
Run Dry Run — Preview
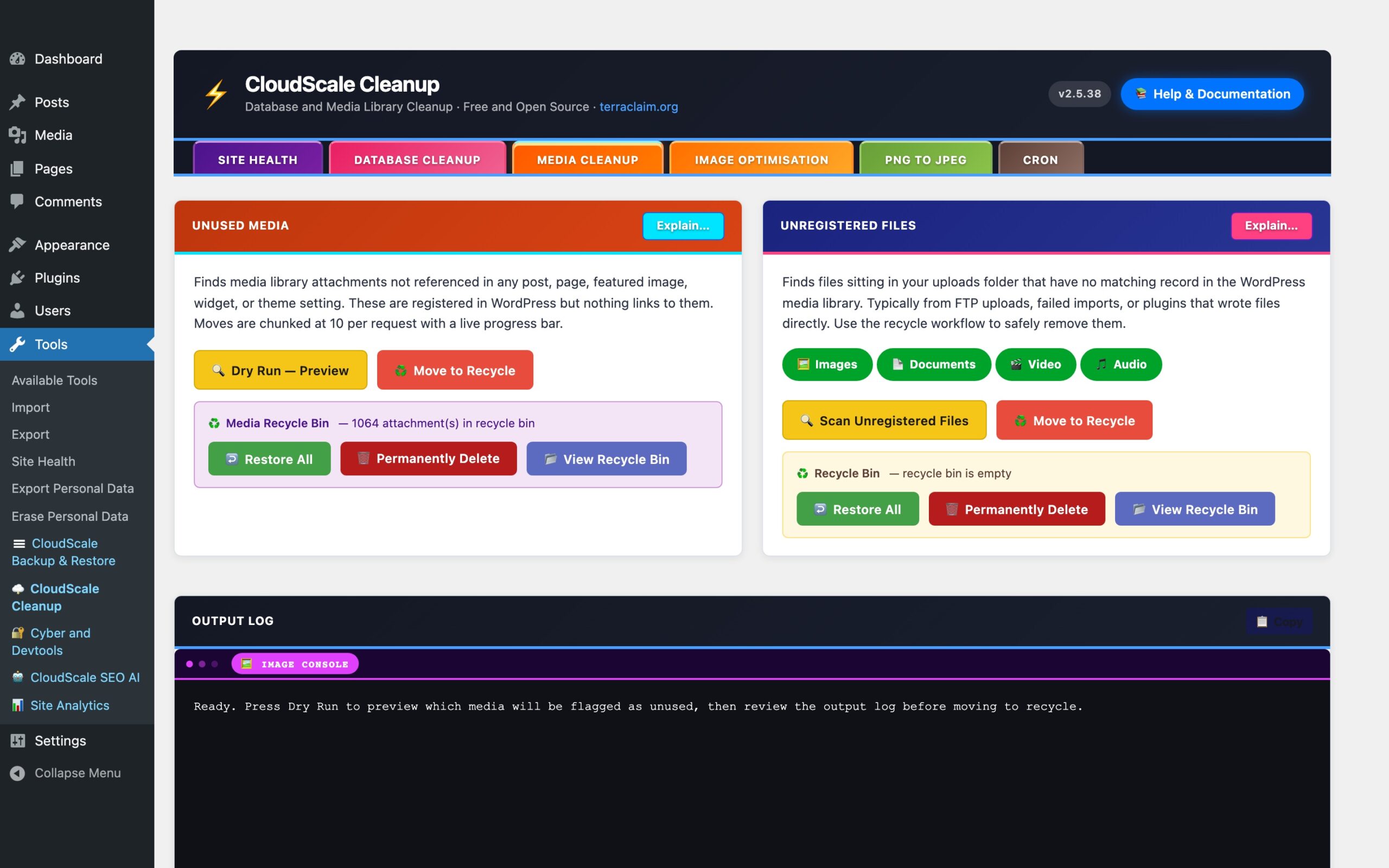point(280,371)
